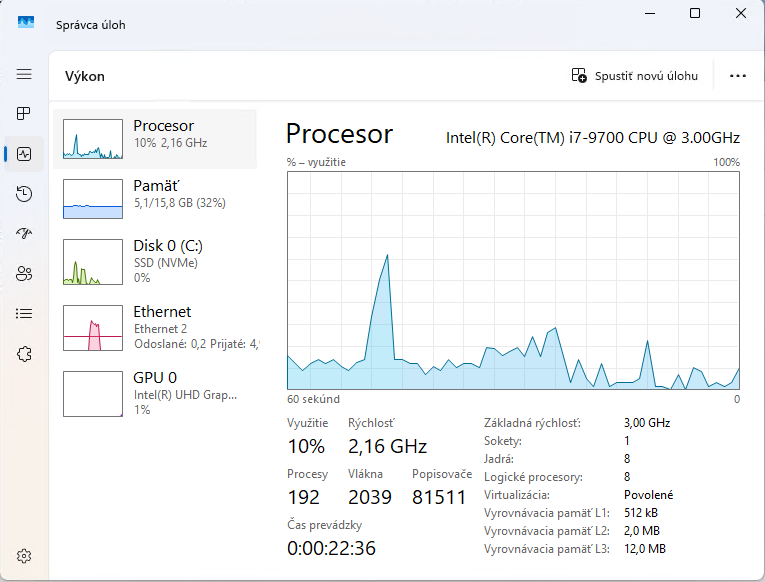Screen dimensions: 765x582
Task: Open the three-dot more options menu
Action: (x=738, y=75)
